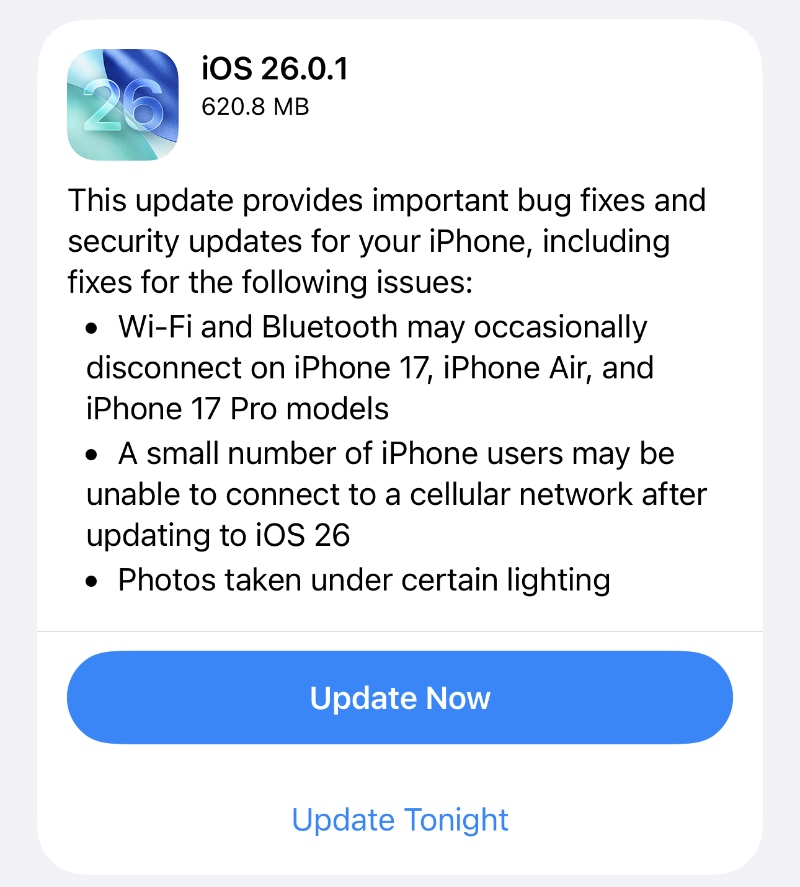Select the 'A small number of iPhone users' line
The image size is (800, 887).
tap(396, 454)
